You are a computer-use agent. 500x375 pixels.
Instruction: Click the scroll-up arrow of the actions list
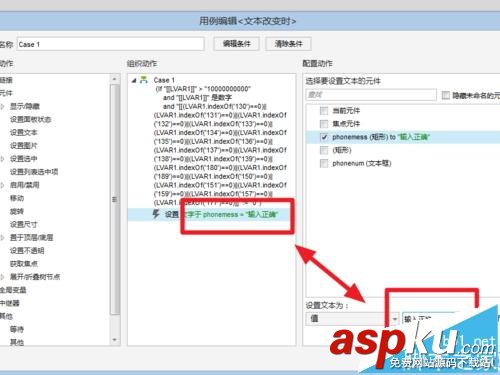point(115,79)
